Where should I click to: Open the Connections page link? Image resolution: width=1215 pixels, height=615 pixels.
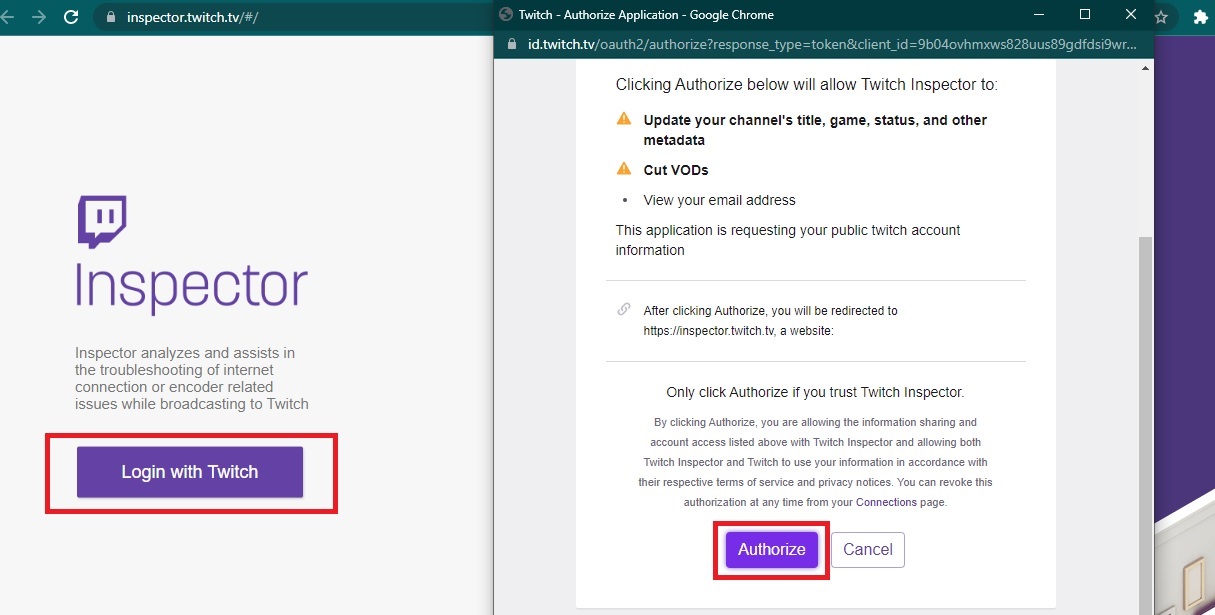tap(886, 502)
